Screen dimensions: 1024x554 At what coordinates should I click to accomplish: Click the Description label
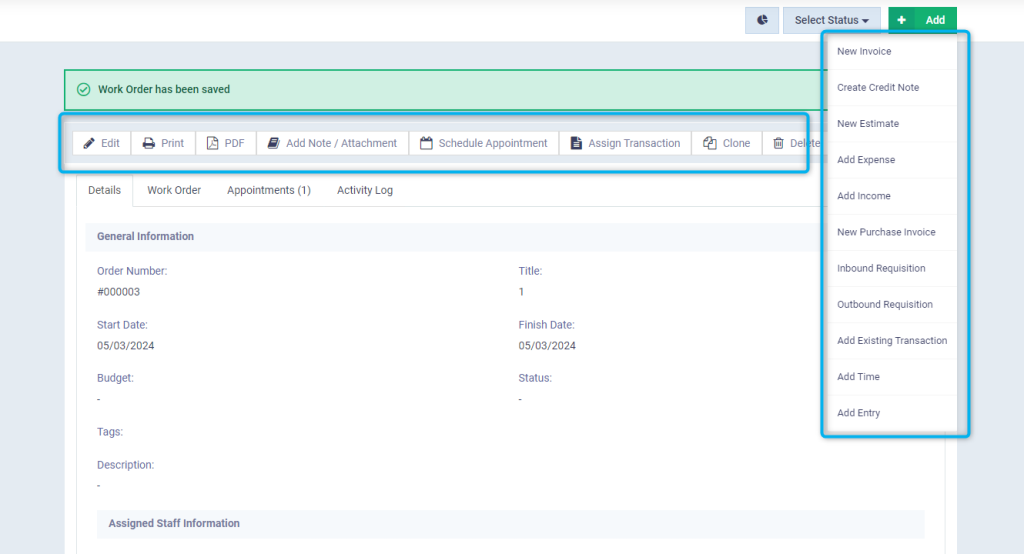pyautogui.click(x=125, y=465)
